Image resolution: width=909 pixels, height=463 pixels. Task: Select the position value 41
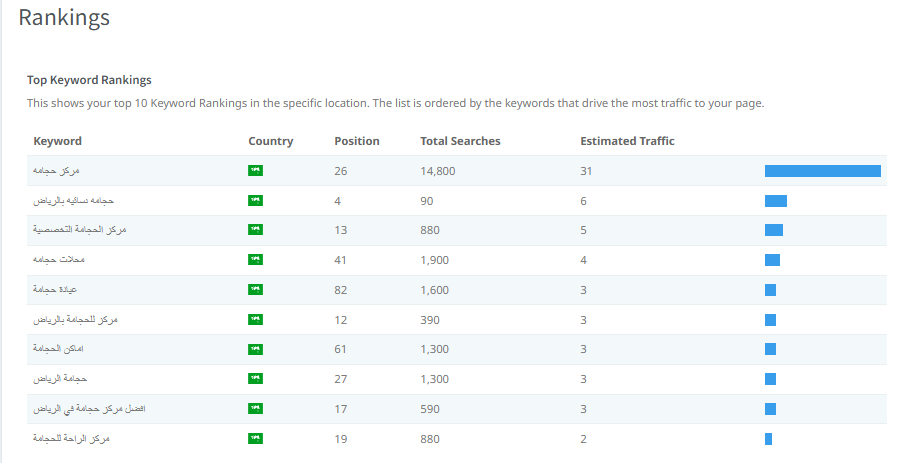tap(340, 260)
